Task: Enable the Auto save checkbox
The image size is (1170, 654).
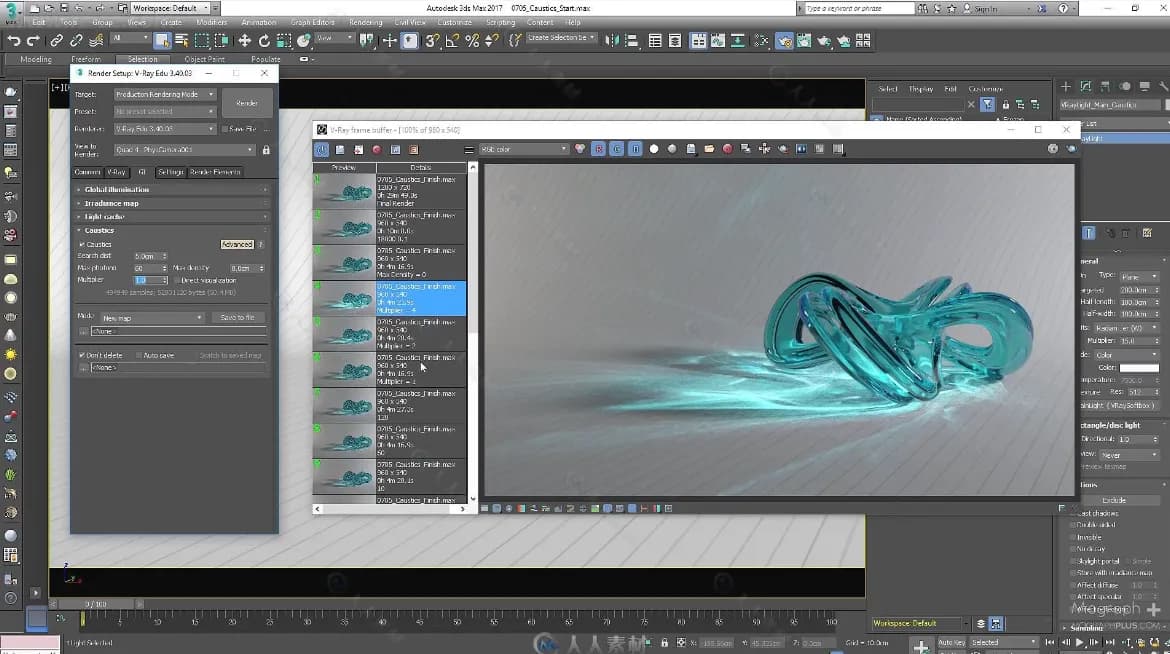Action: (140, 355)
